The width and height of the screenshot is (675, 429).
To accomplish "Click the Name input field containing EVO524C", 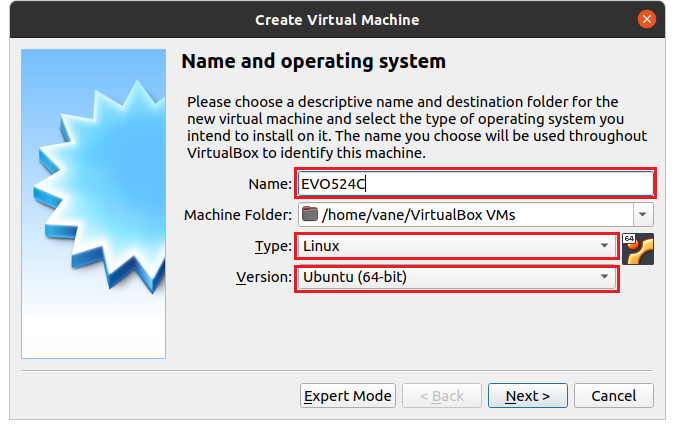I will click(475, 184).
